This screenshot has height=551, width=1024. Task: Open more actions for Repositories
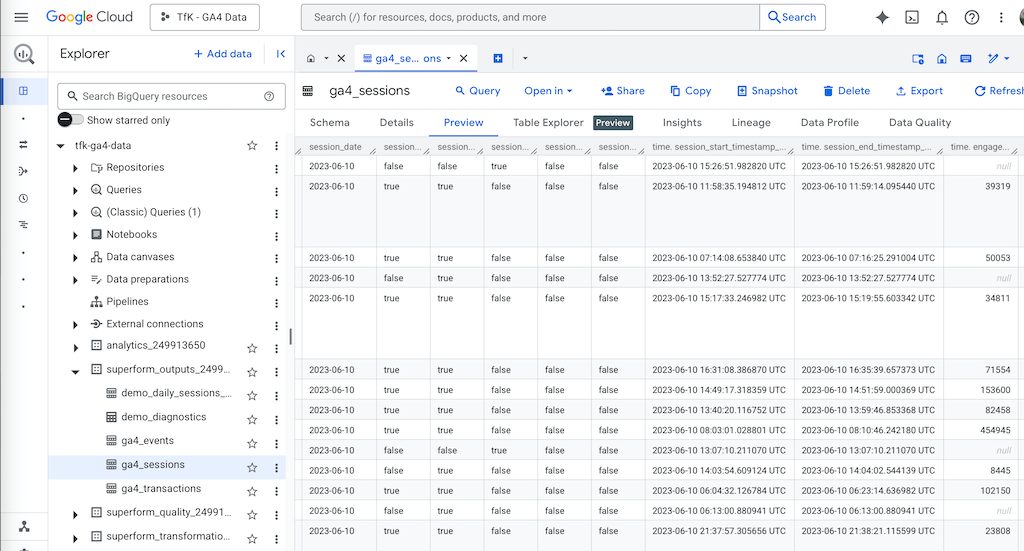click(276, 169)
